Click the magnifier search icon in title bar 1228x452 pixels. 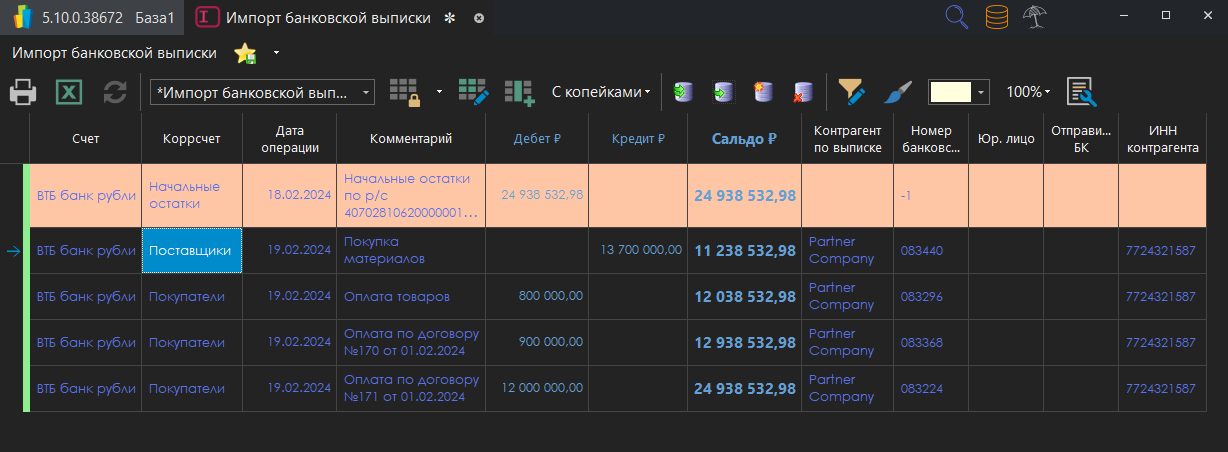coord(957,17)
